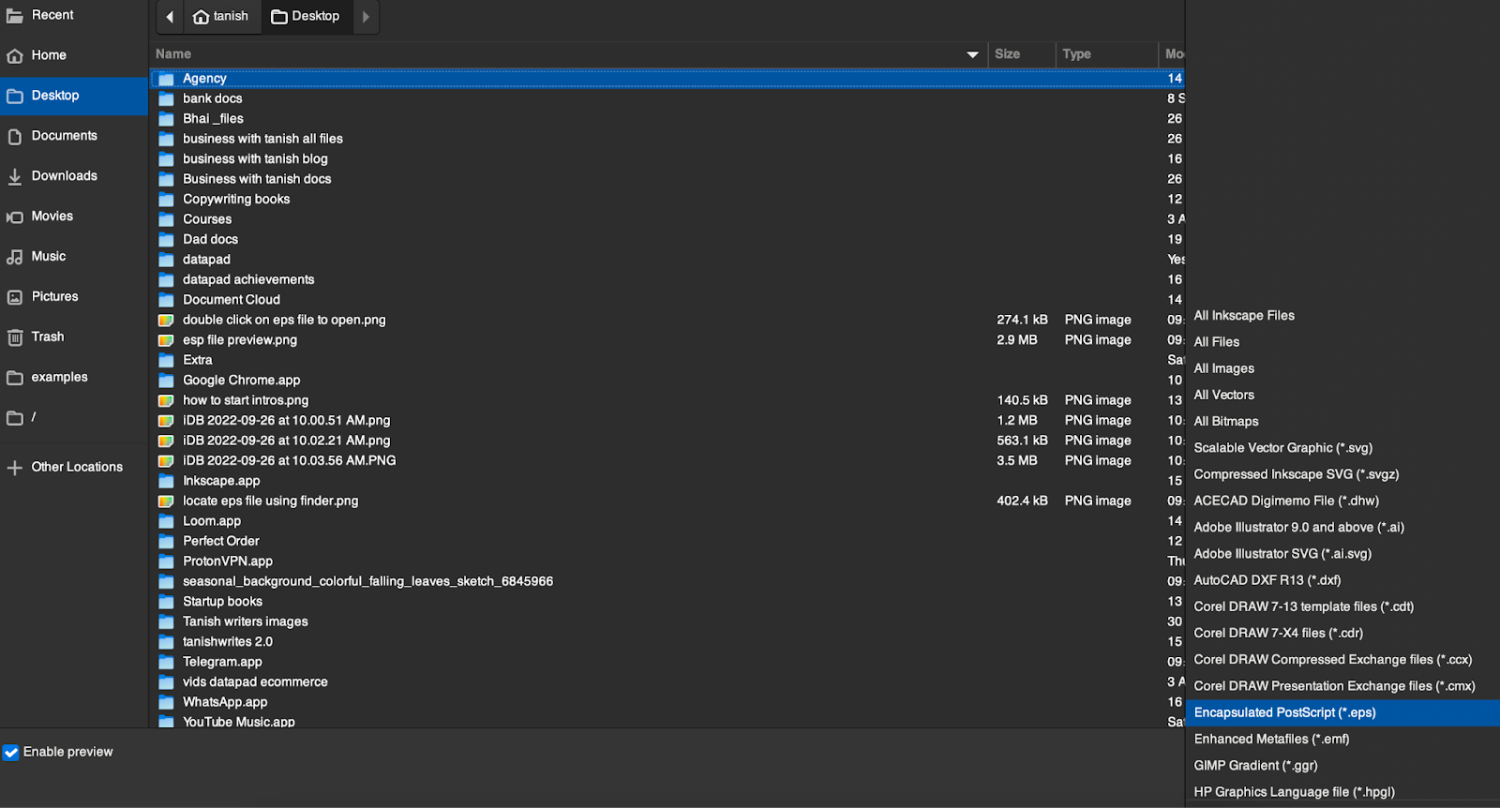Click the Recent folder icon in sidebar
Viewport: 1500px width, 808px height.
tap(15, 15)
